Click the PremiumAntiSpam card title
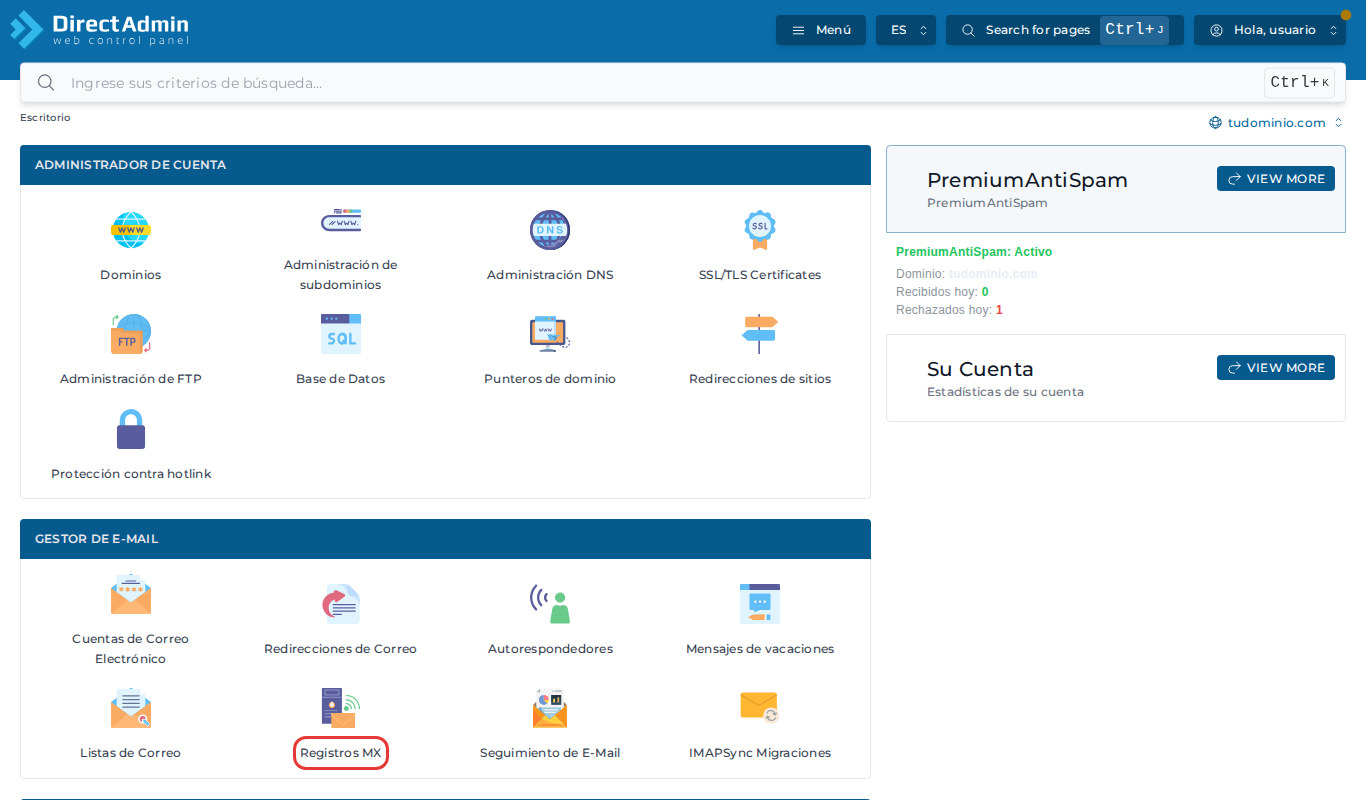The height and width of the screenshot is (800, 1366). (1027, 180)
